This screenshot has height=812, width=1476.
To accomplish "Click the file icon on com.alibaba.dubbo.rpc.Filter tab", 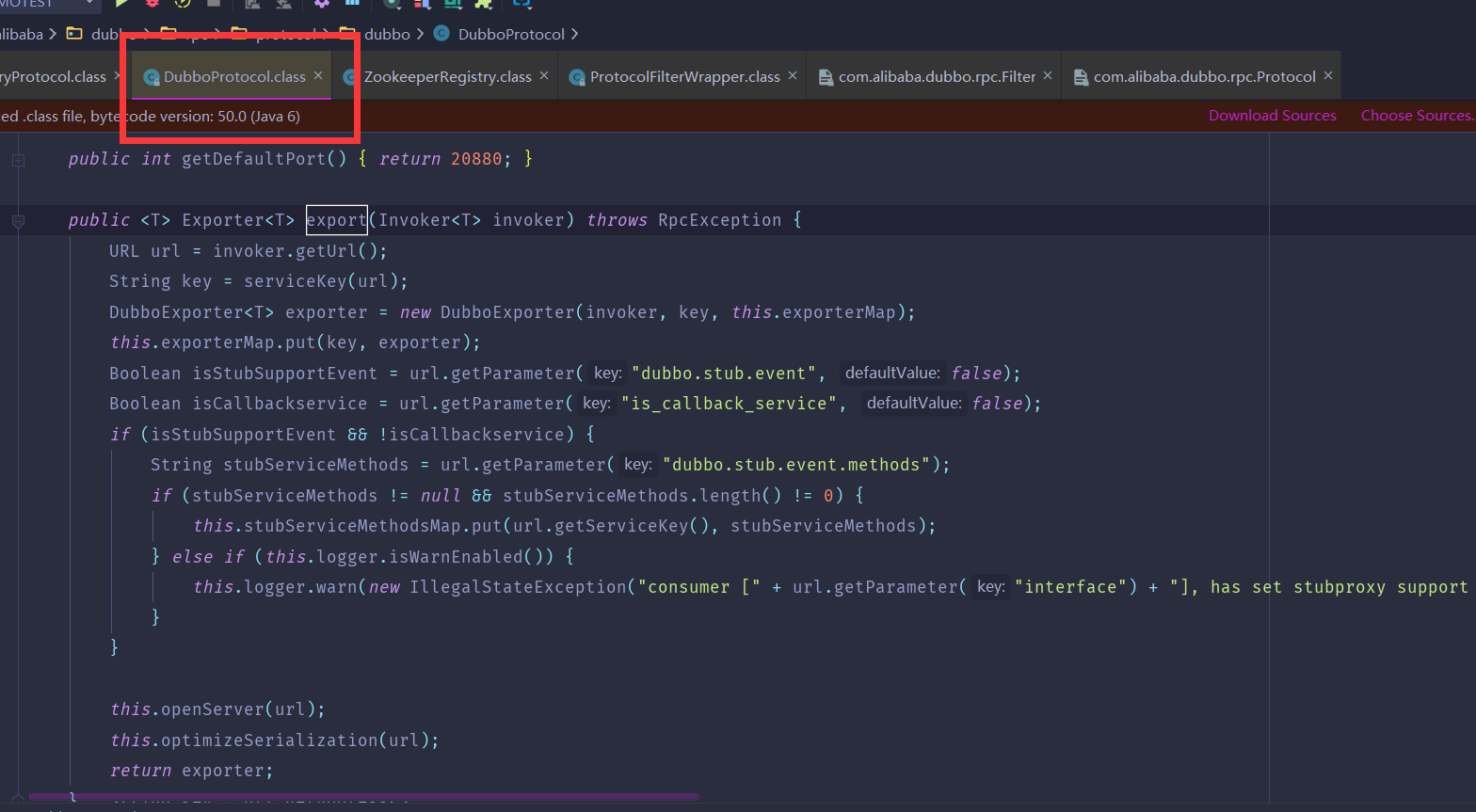I will click(826, 77).
